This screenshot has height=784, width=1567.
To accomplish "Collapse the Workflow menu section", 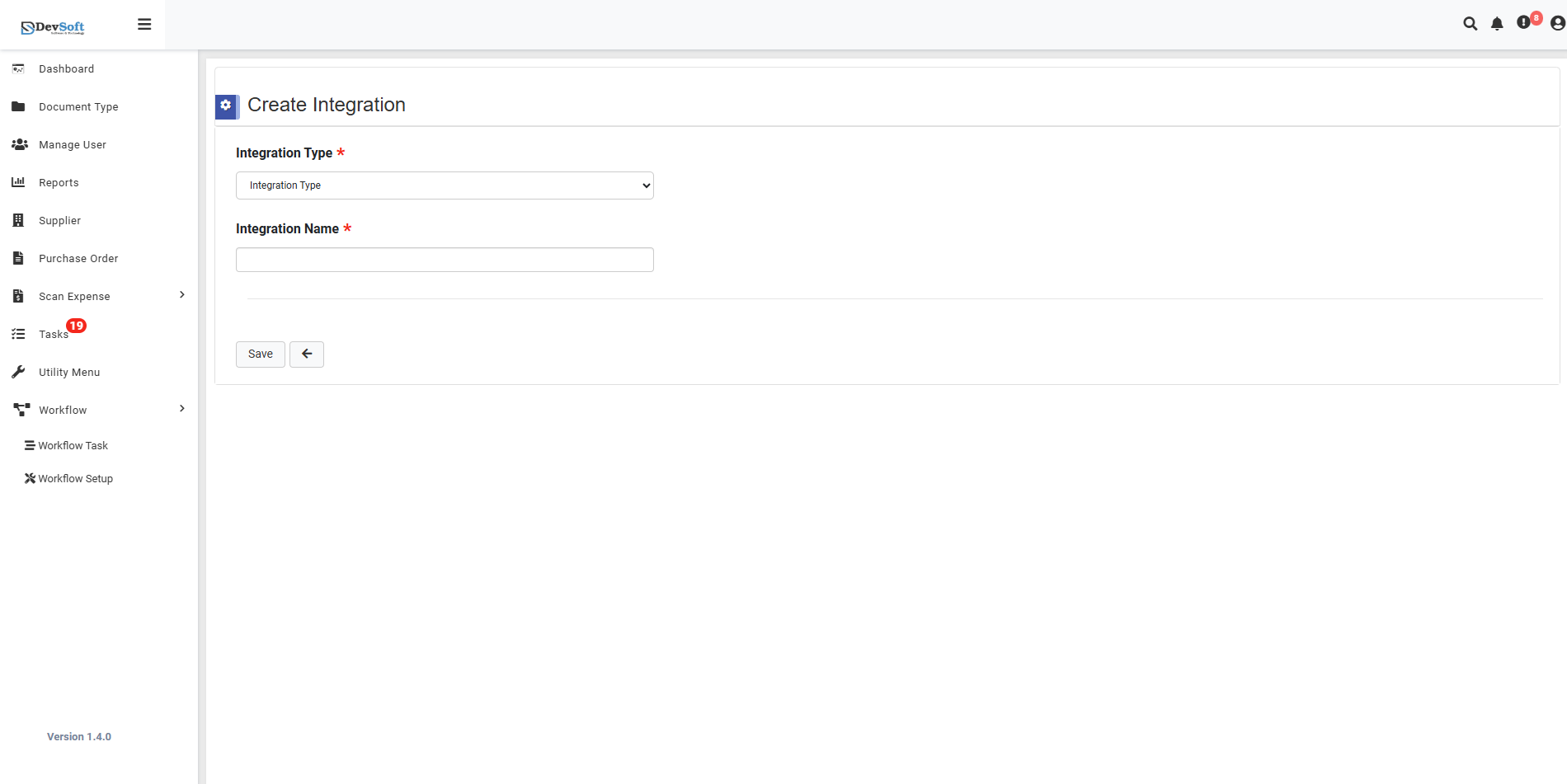I will pos(181,409).
